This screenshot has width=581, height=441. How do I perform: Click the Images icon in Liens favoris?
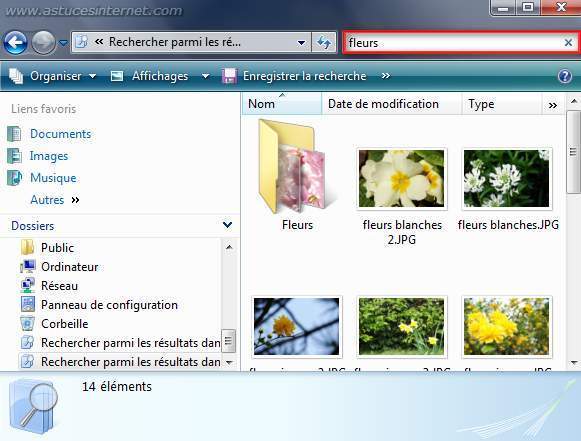tap(14, 156)
